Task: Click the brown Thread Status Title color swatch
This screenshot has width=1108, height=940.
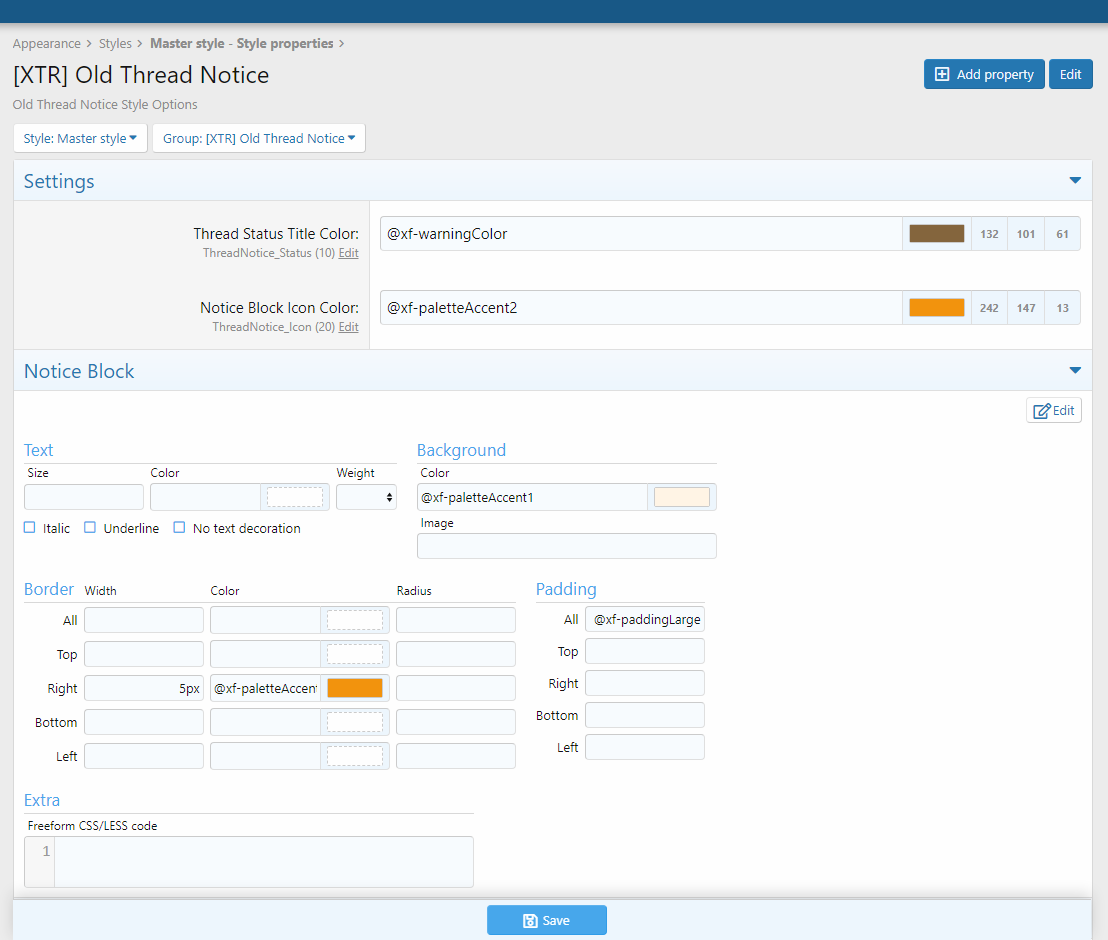Action: [936, 234]
